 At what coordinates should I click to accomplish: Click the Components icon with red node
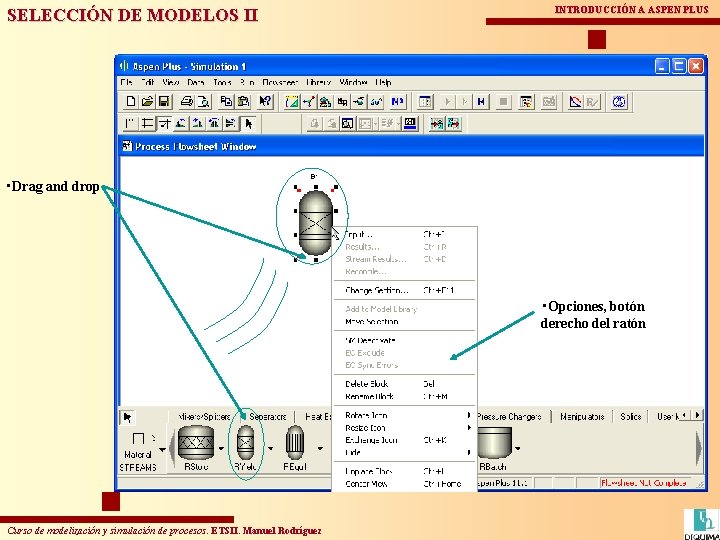click(309, 101)
